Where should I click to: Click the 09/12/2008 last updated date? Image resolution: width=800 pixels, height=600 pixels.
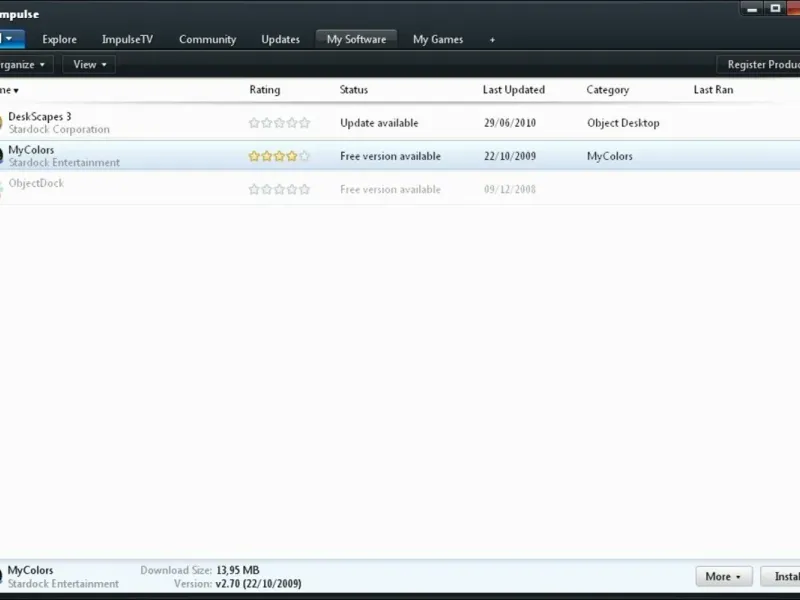(510, 189)
